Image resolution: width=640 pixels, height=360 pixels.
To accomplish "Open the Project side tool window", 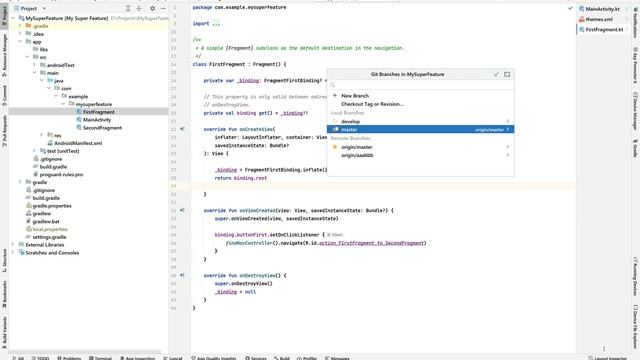I will click(x=4, y=16).
